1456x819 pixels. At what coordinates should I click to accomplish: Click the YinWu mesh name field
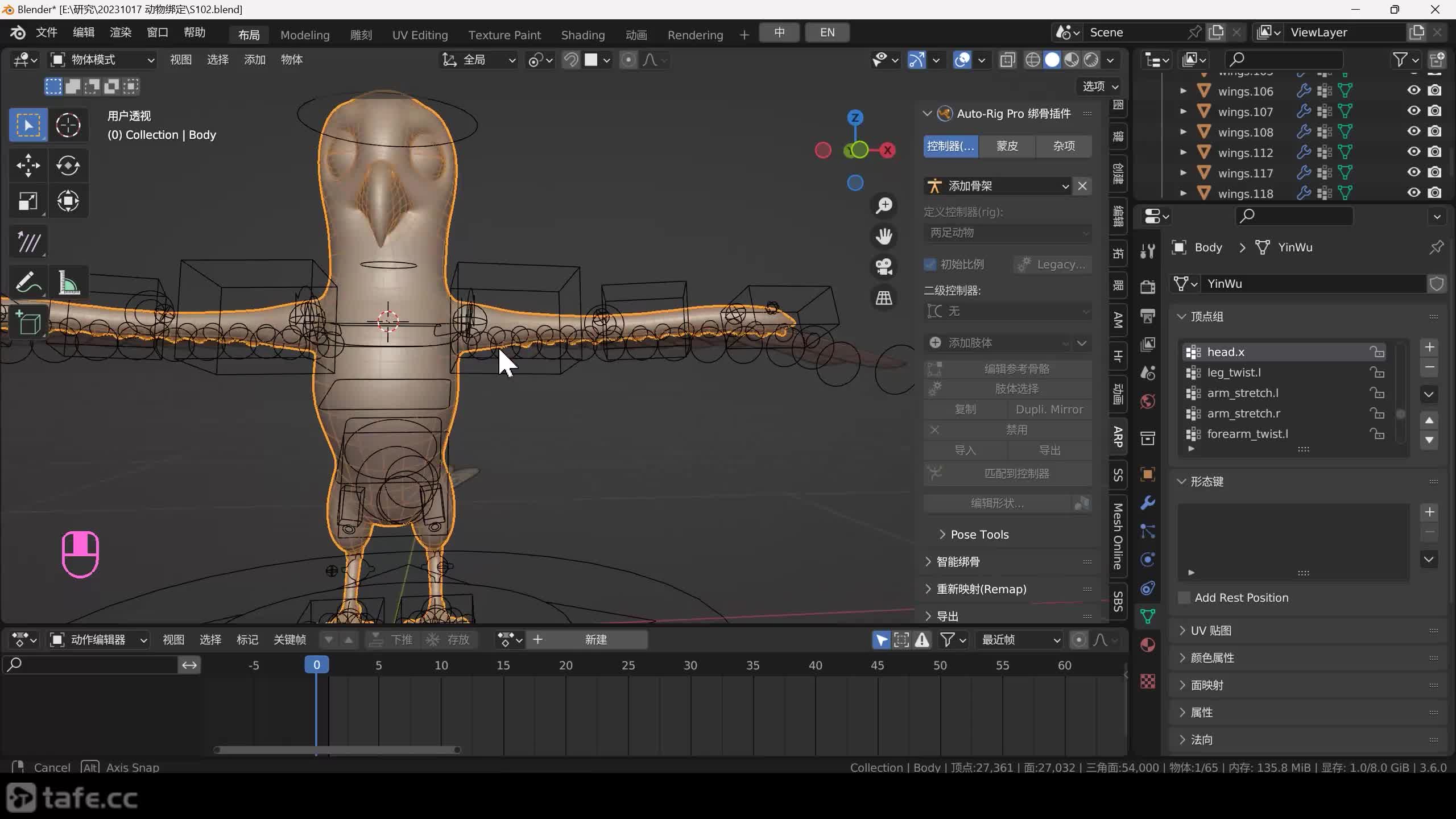1313,284
